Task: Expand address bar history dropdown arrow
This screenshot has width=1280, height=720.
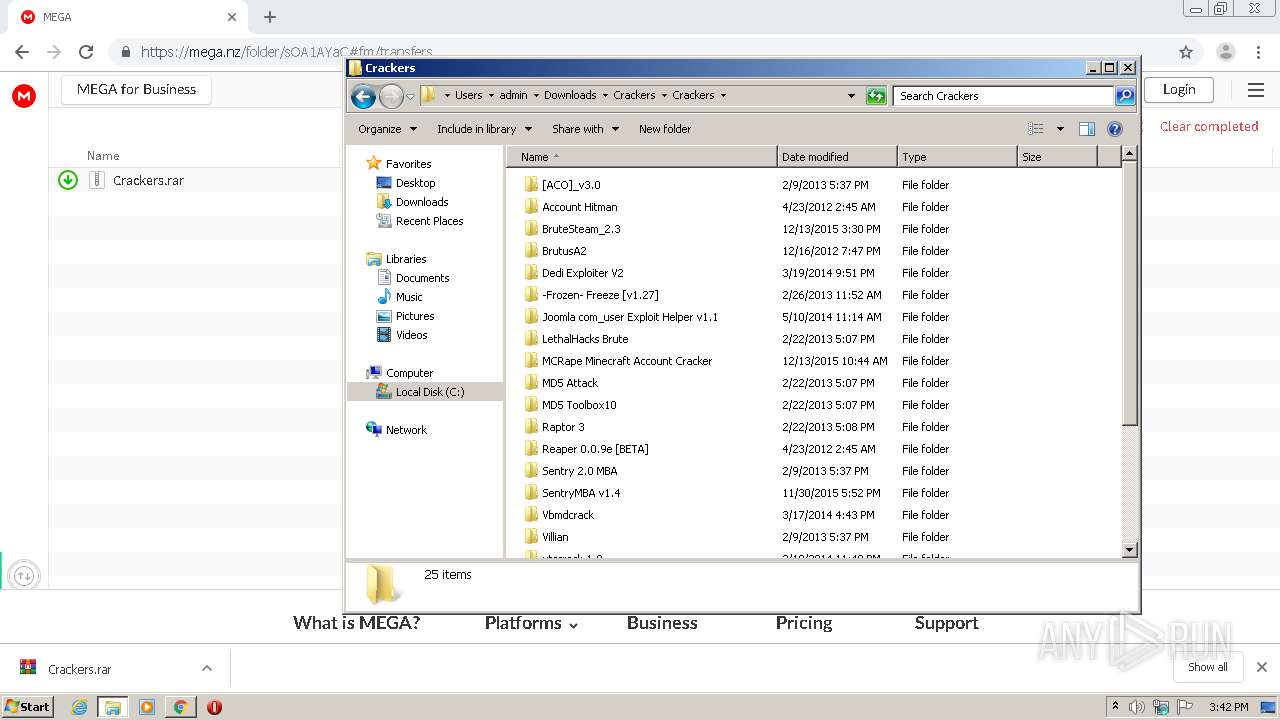Action: pos(851,96)
